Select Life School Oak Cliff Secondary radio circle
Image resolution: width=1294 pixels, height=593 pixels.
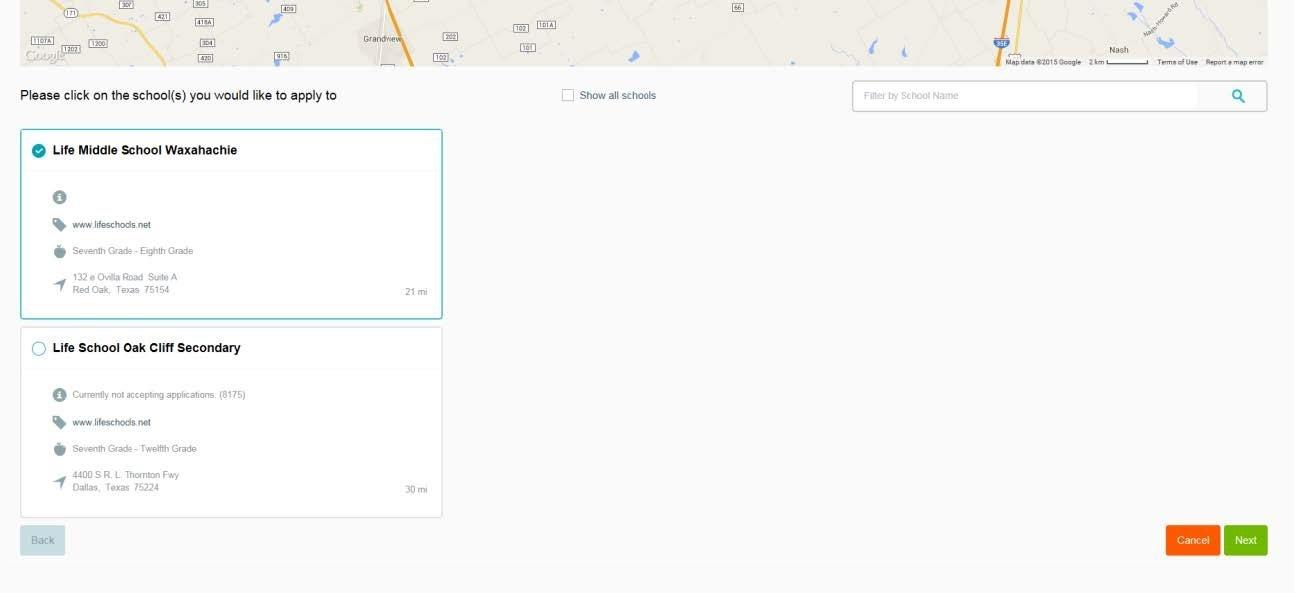[39, 349]
